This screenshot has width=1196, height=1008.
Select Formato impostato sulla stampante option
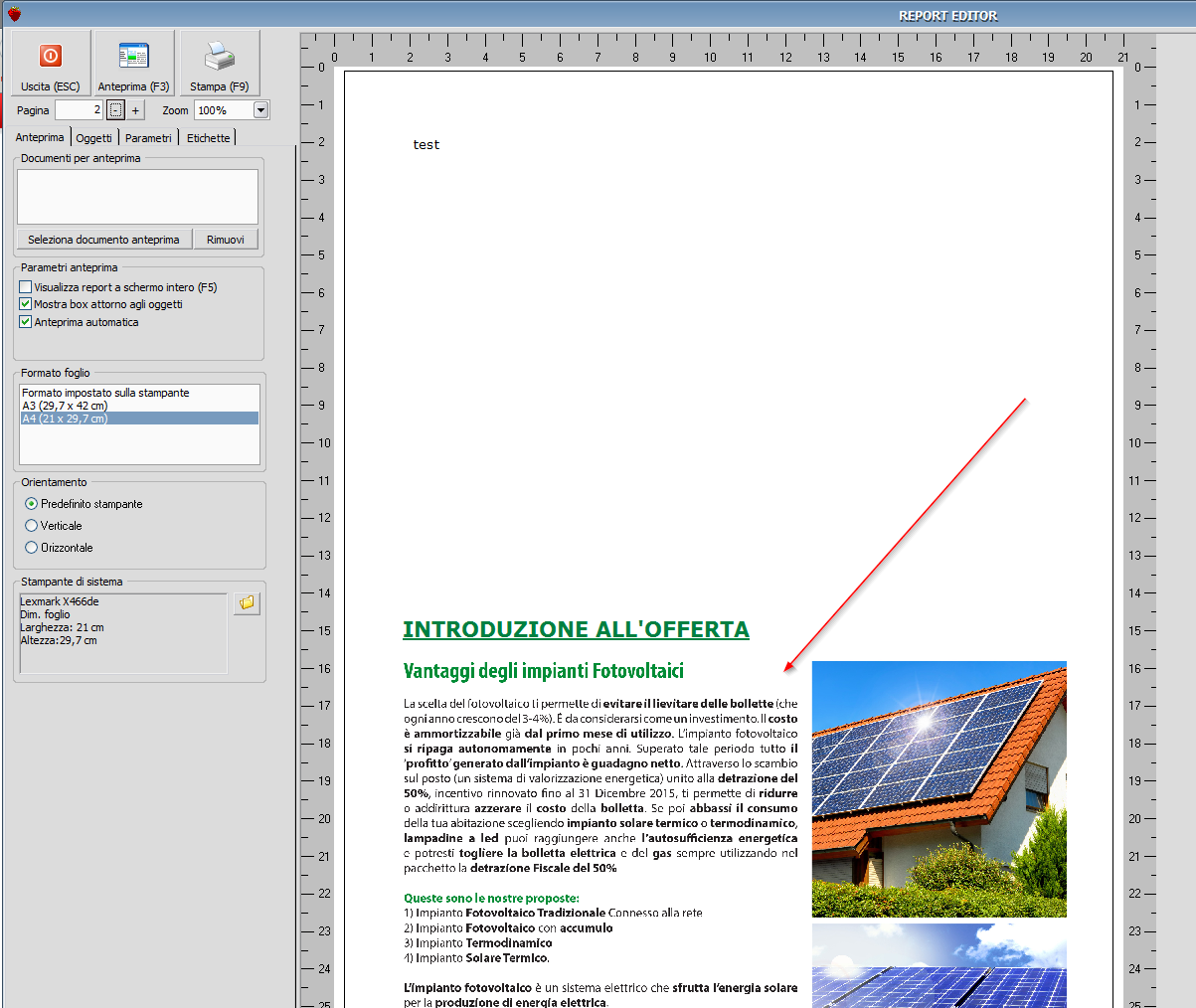click(105, 393)
